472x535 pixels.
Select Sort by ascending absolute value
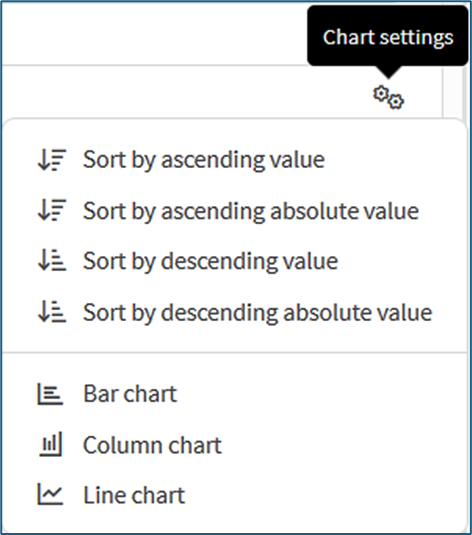pyautogui.click(x=251, y=211)
